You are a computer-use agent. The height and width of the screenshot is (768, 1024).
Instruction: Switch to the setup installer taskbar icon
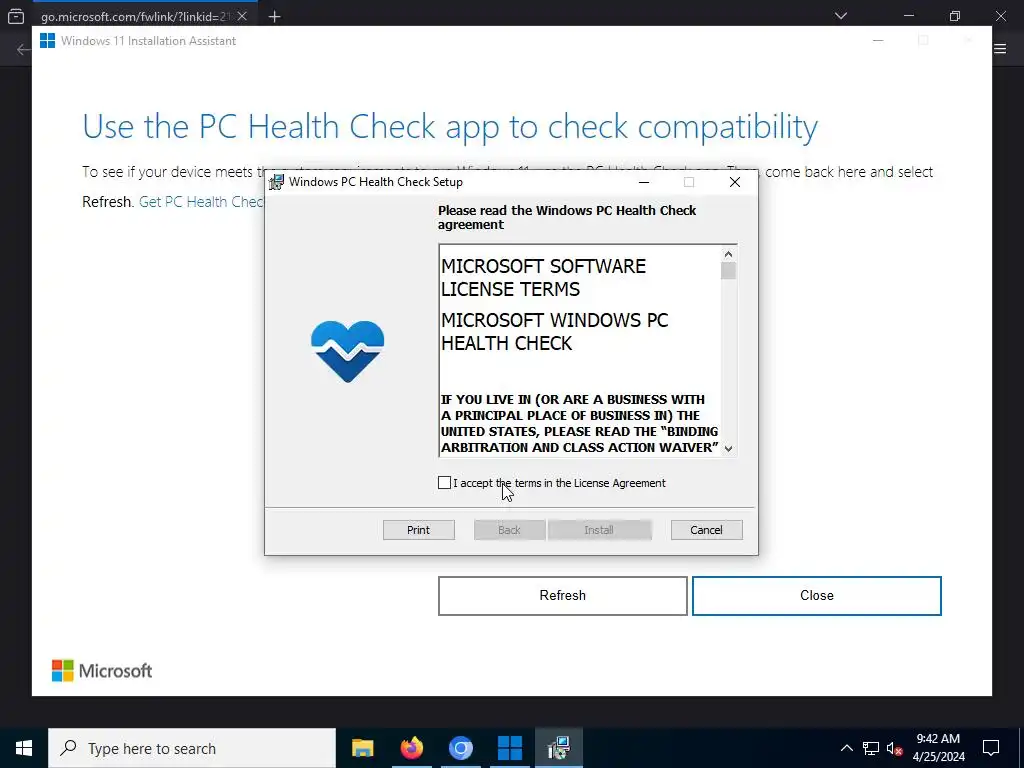click(559, 748)
